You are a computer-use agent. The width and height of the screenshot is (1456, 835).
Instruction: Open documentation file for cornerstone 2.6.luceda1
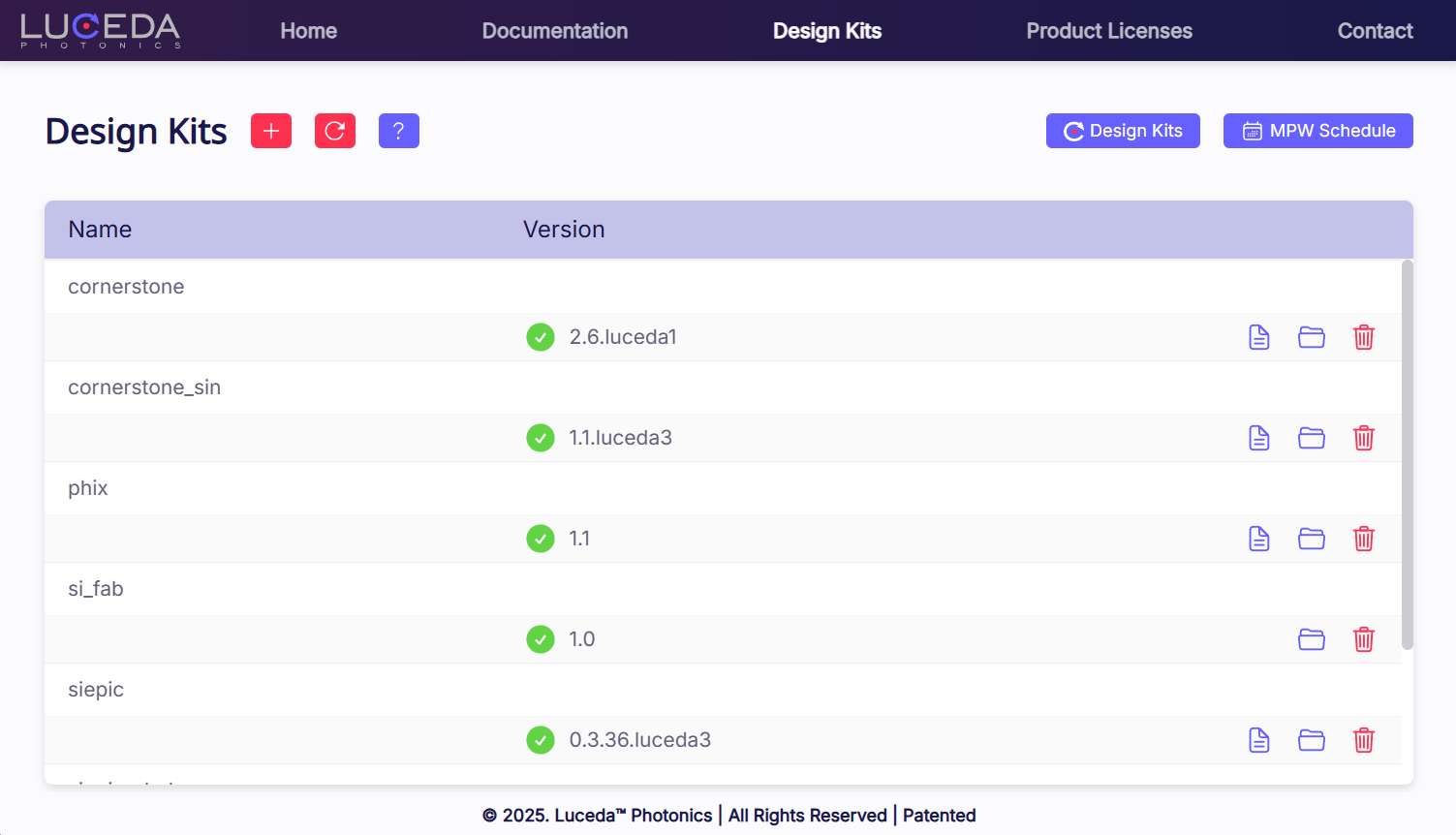pyautogui.click(x=1258, y=337)
